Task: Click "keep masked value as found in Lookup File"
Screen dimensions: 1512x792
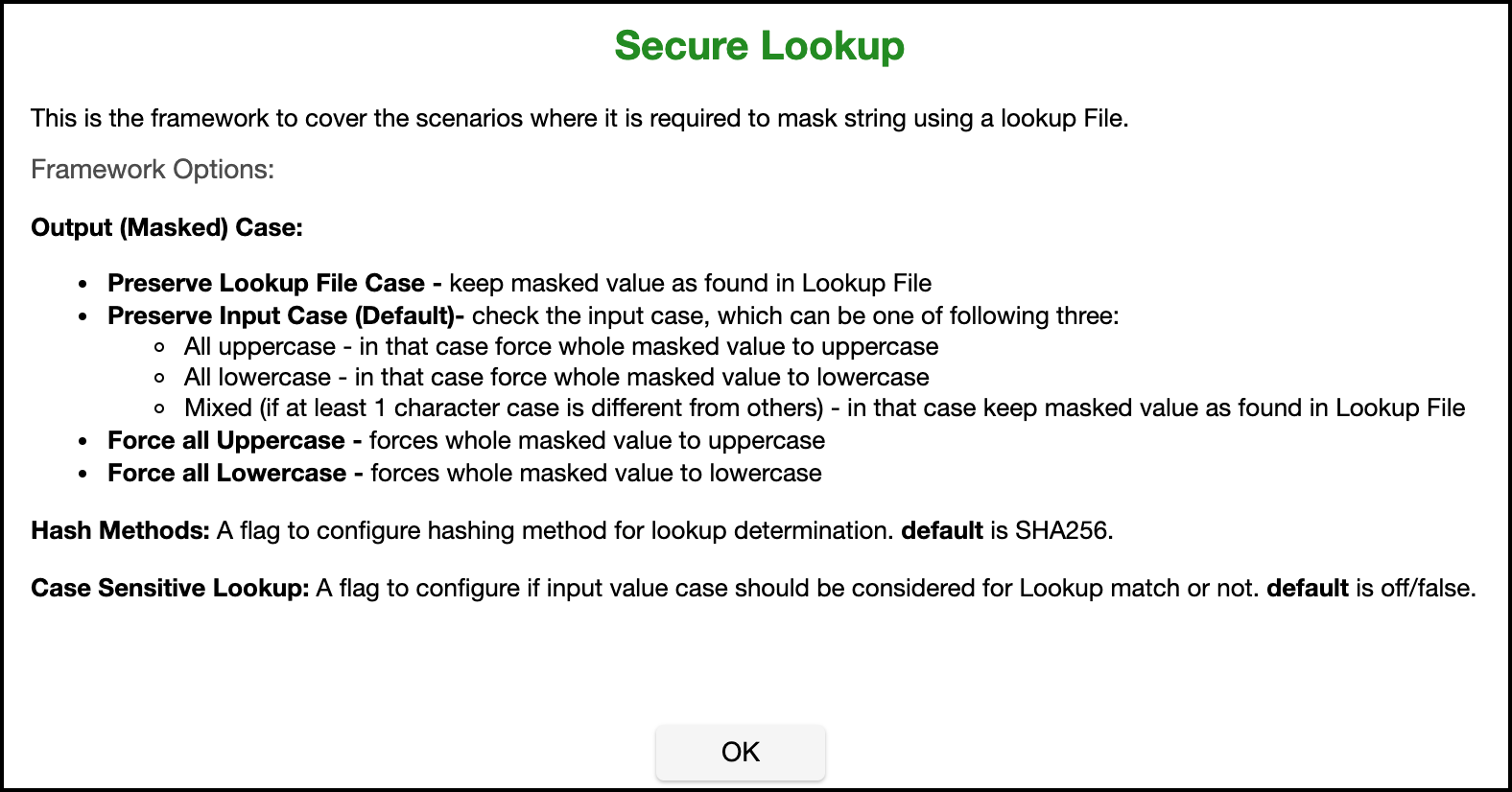Action: point(690,284)
